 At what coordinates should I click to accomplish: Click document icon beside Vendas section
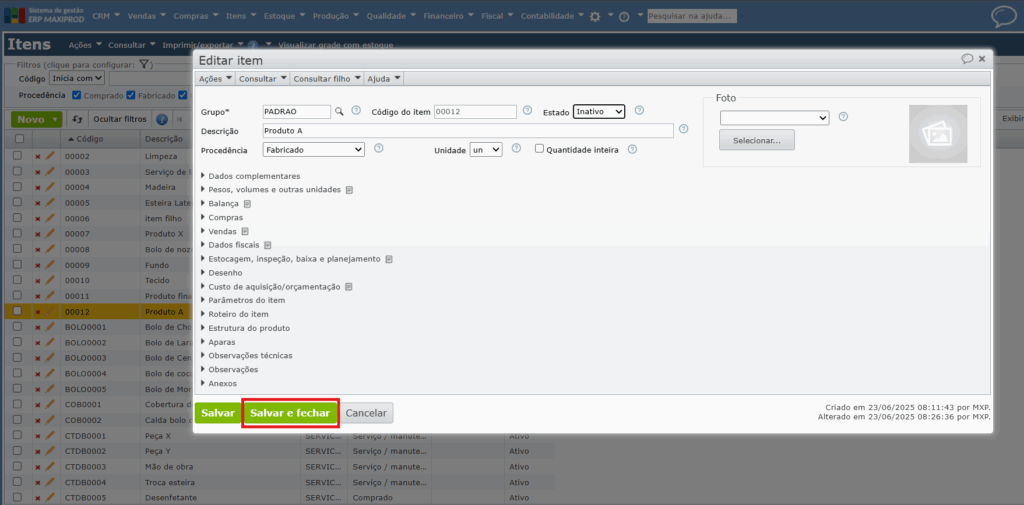(245, 231)
